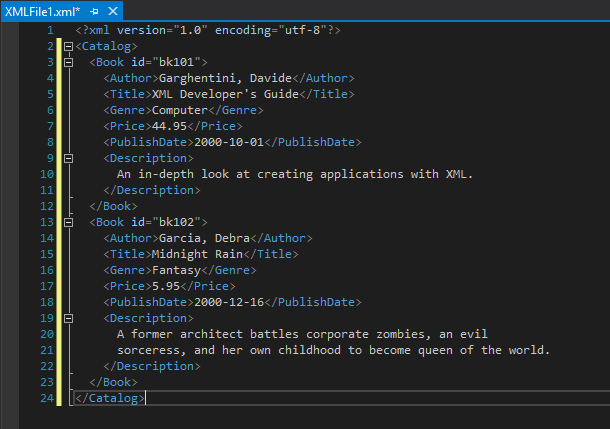The image size is (610, 429).
Task: Collapse the Catalog element outline
Action: (68, 46)
